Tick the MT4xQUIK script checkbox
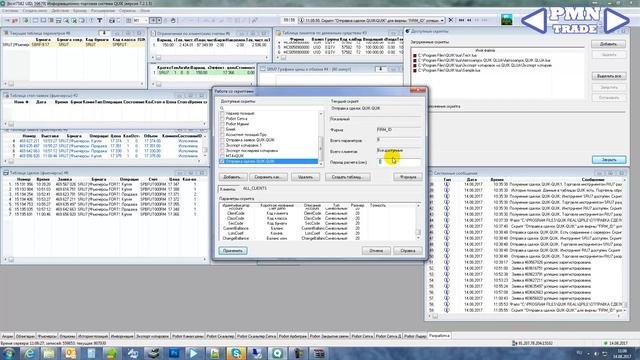 pos(222,156)
